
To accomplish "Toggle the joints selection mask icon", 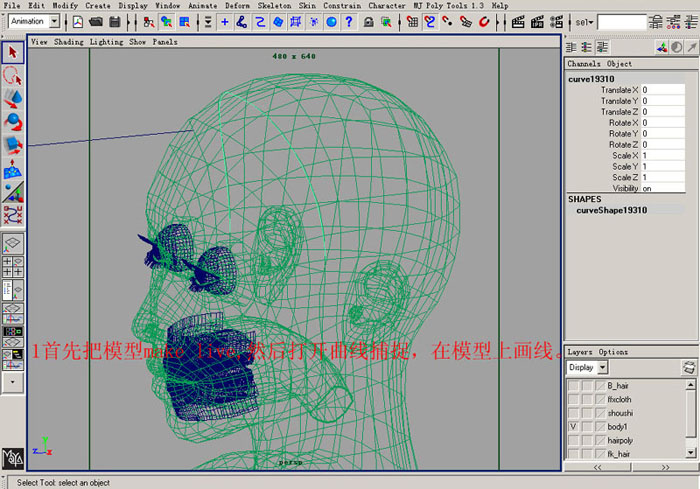I will pyautogui.click(x=242, y=22).
